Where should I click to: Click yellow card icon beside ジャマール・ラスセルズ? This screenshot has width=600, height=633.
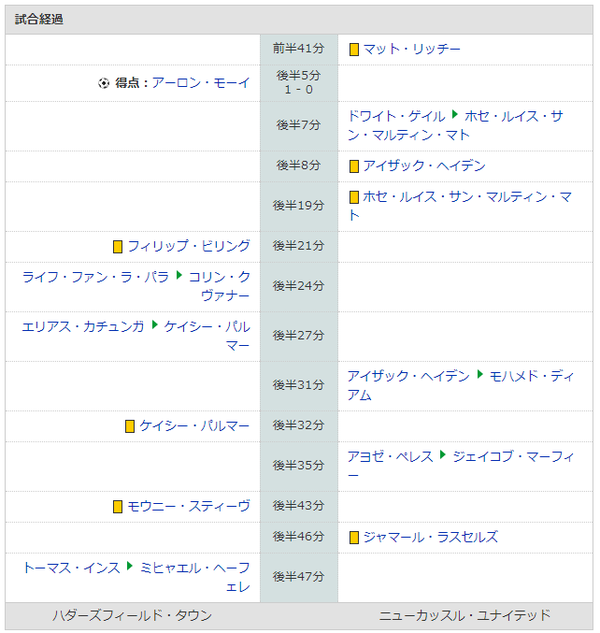pyautogui.click(x=354, y=538)
